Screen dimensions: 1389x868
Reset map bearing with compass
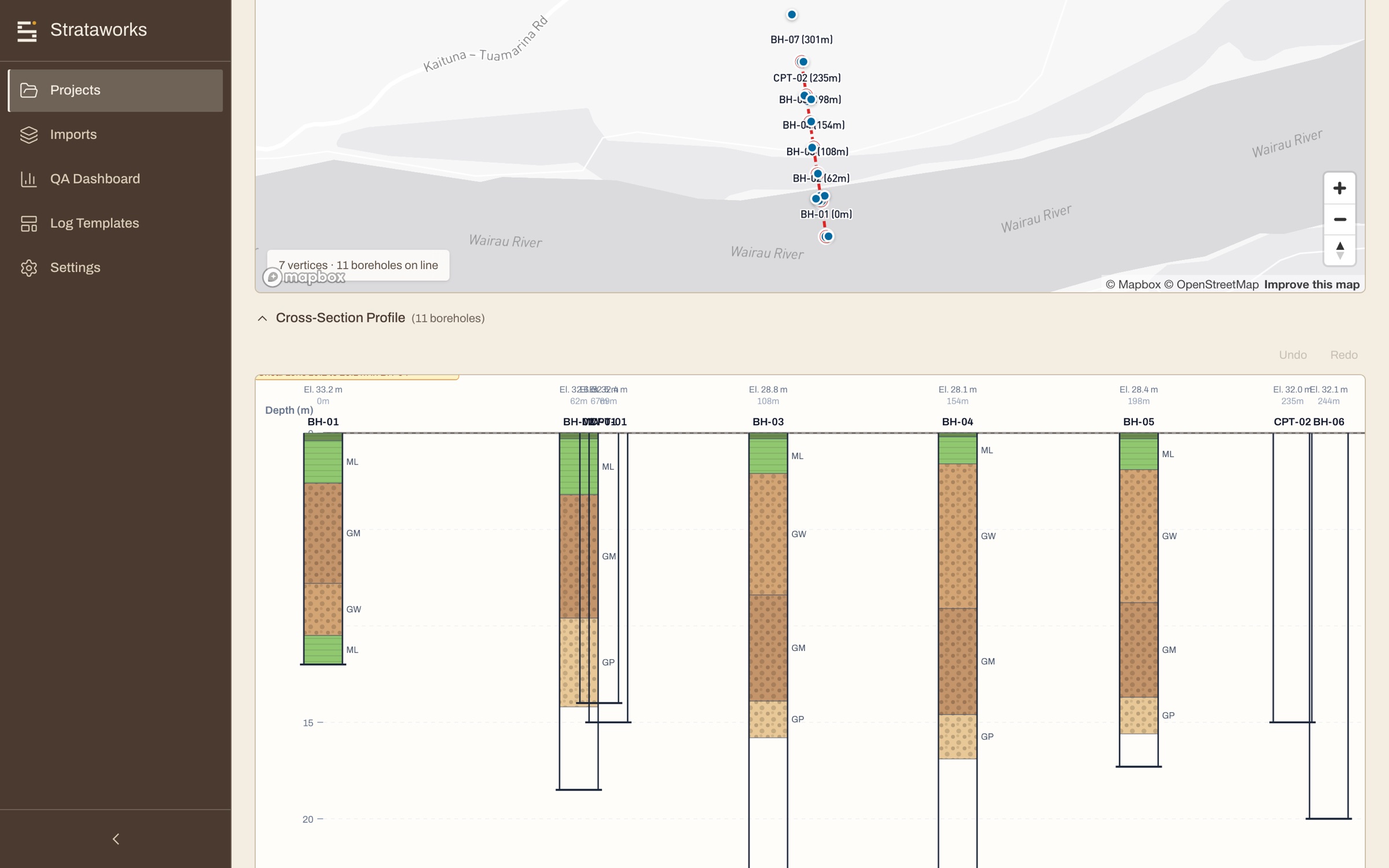click(x=1339, y=251)
